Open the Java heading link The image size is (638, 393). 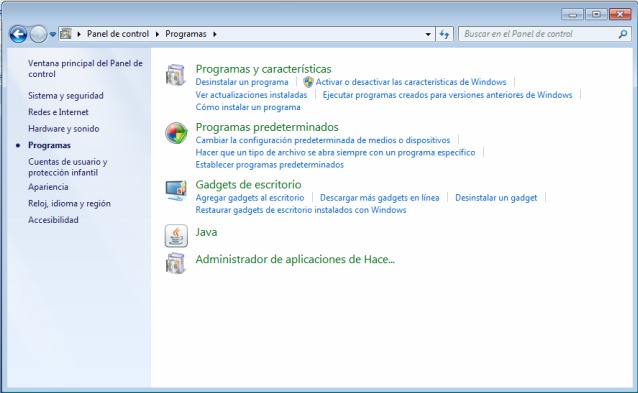pyautogui.click(x=206, y=232)
